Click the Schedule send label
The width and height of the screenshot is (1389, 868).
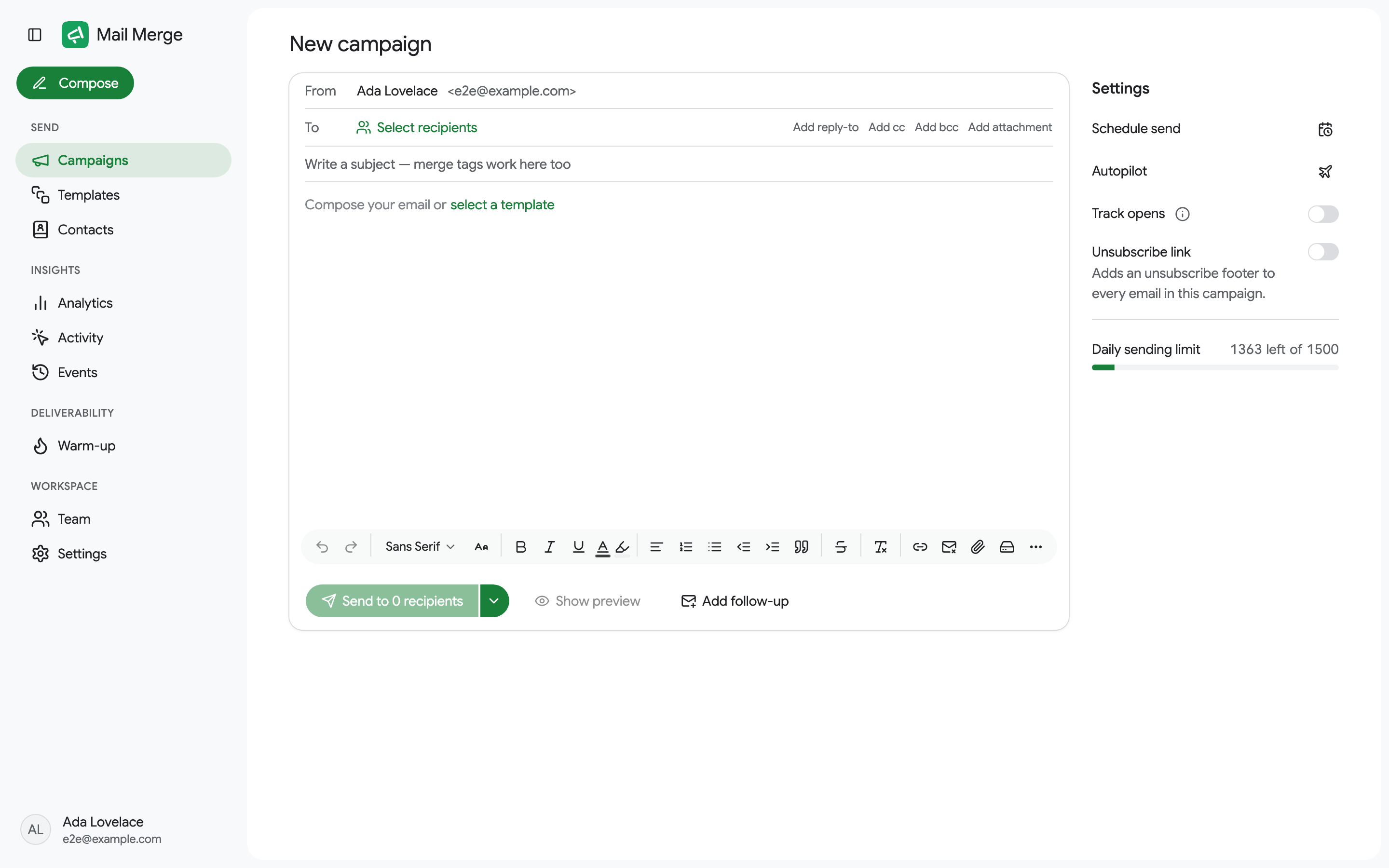tap(1136, 129)
